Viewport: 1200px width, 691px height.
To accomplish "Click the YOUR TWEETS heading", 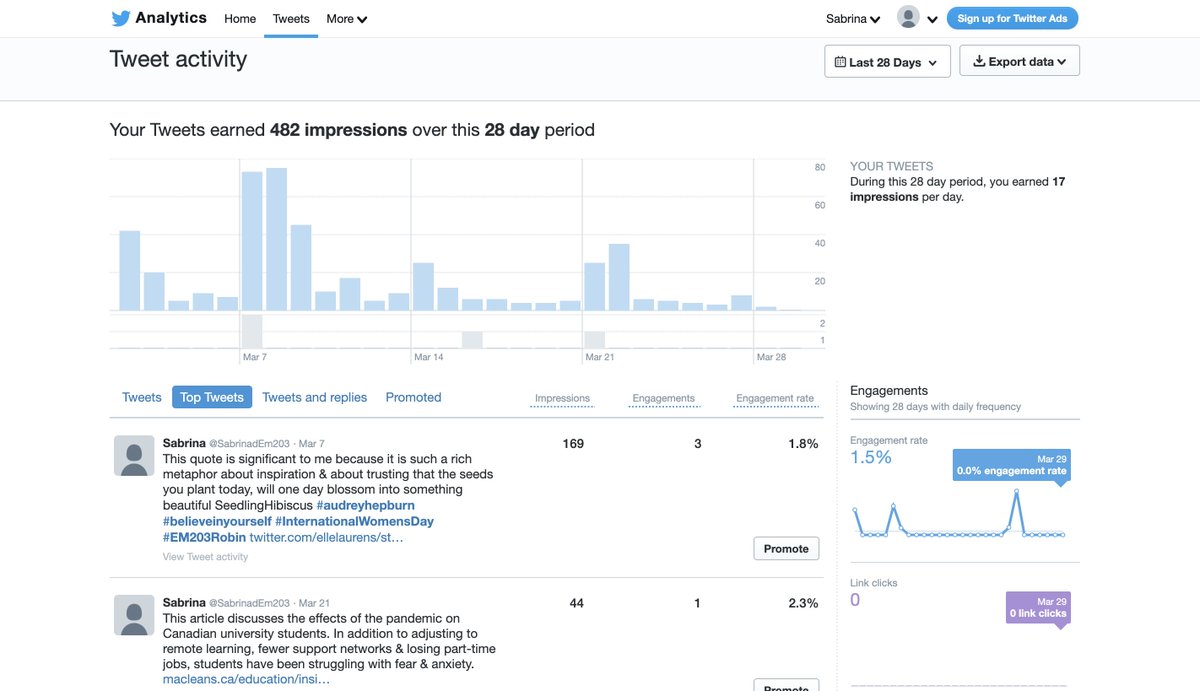I will tap(892, 167).
